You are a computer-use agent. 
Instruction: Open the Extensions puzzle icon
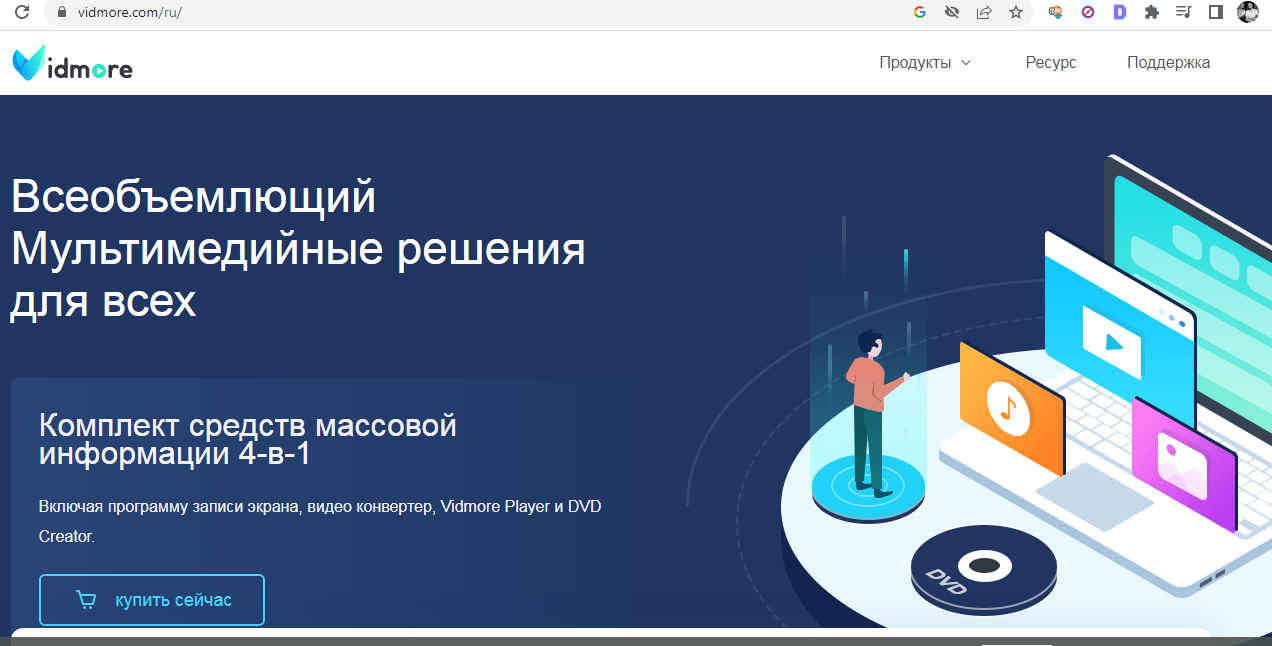pyautogui.click(x=1152, y=12)
